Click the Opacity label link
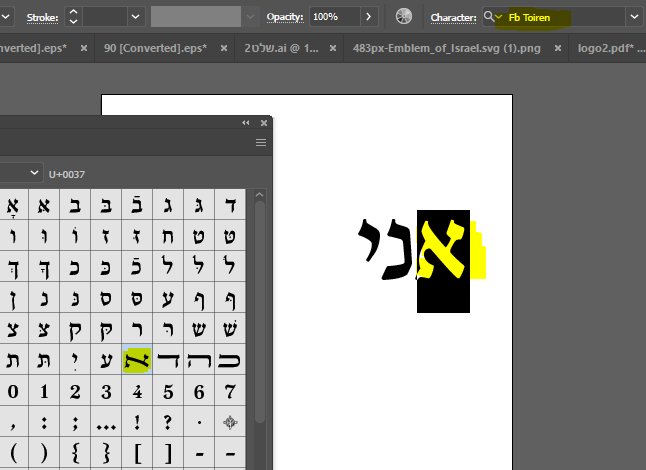Viewport: 646px width, 470px height. coord(285,17)
